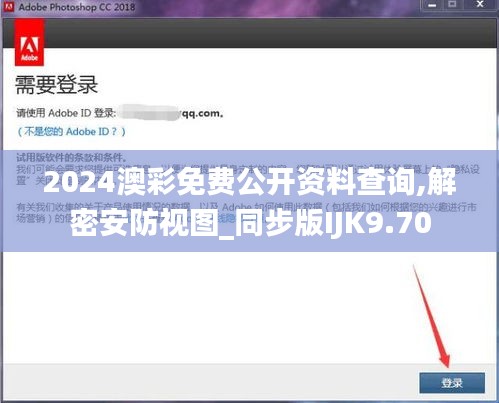Click the Adobe Photoshop CC 2018 title text

[77, 7]
